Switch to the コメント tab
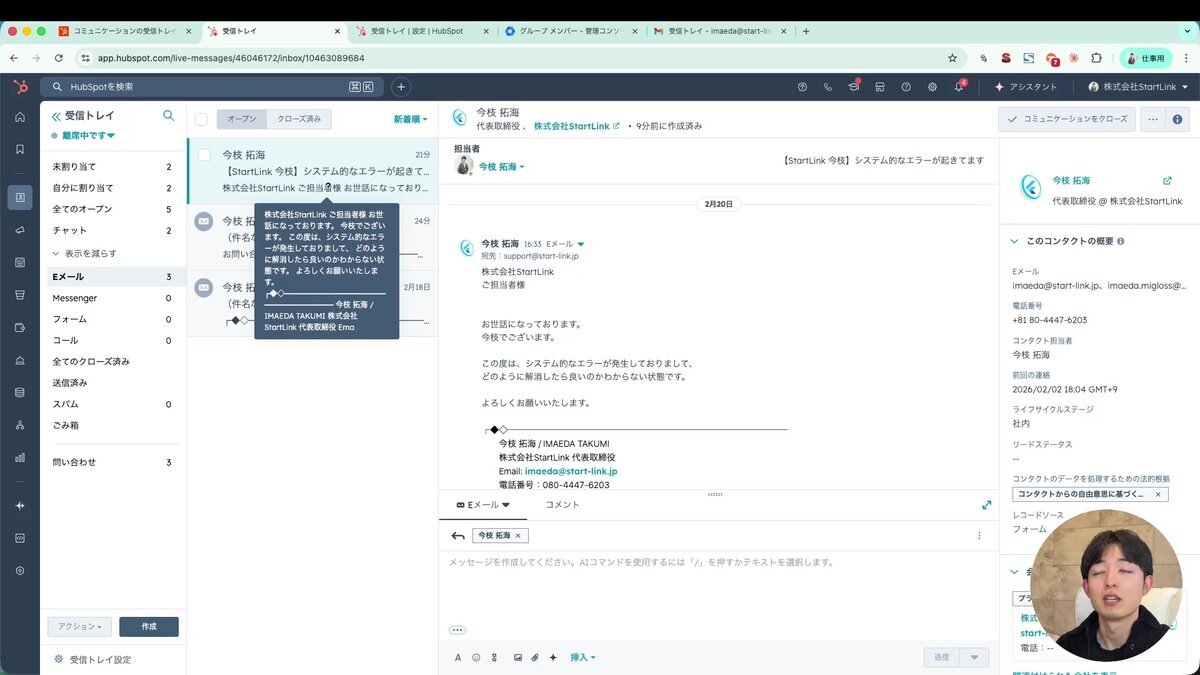 [x=561, y=505]
